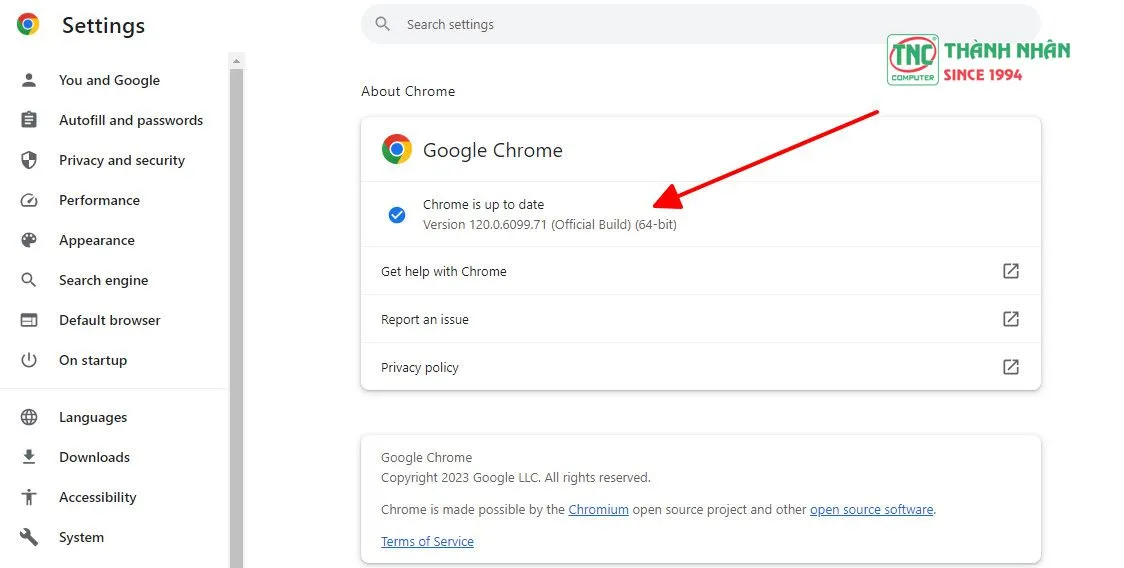Click the magnifier icon beside Search engine

[x=29, y=280]
